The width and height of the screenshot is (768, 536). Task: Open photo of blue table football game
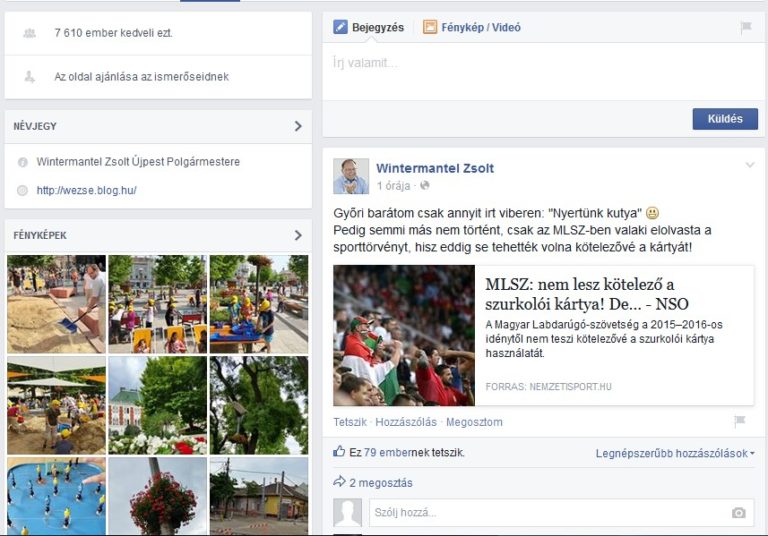(56, 496)
